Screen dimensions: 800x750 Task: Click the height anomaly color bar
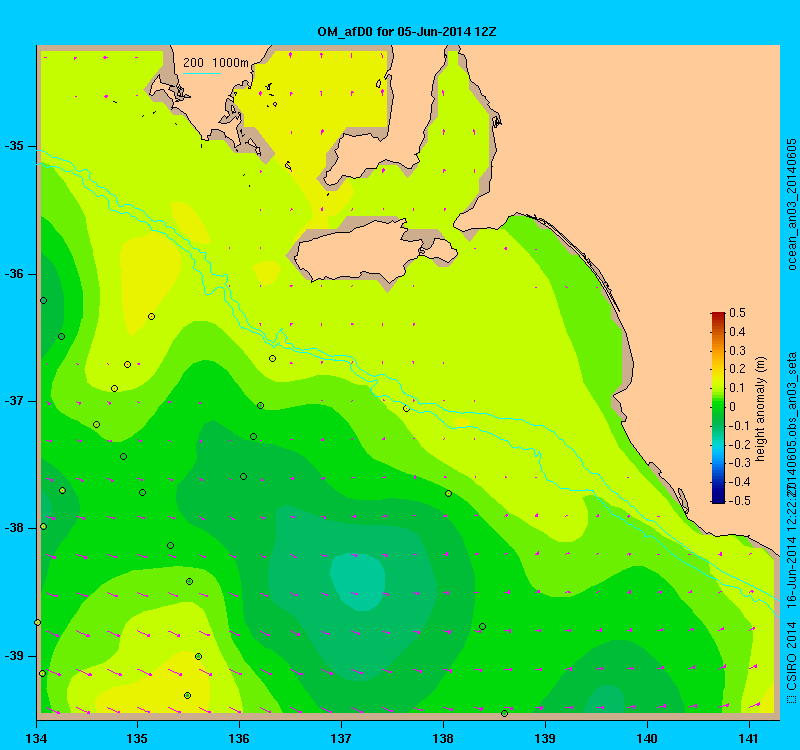click(x=718, y=408)
